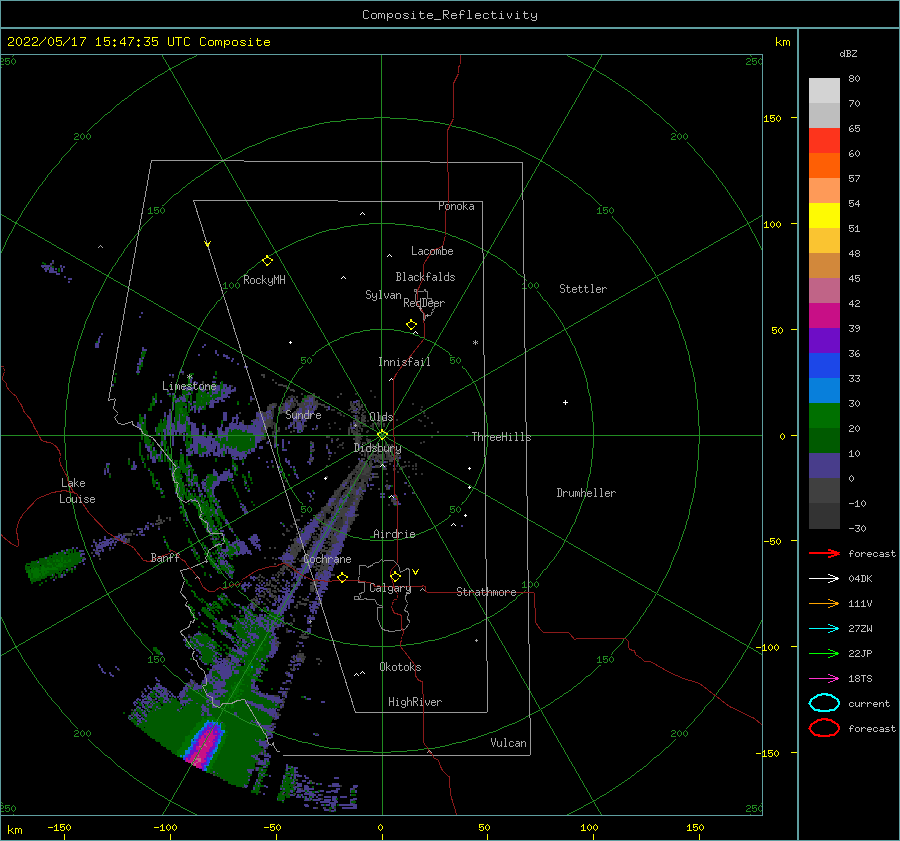Viewport: 900px width, 841px height.
Task: Click the ThreeHills city label
Action: point(501,437)
